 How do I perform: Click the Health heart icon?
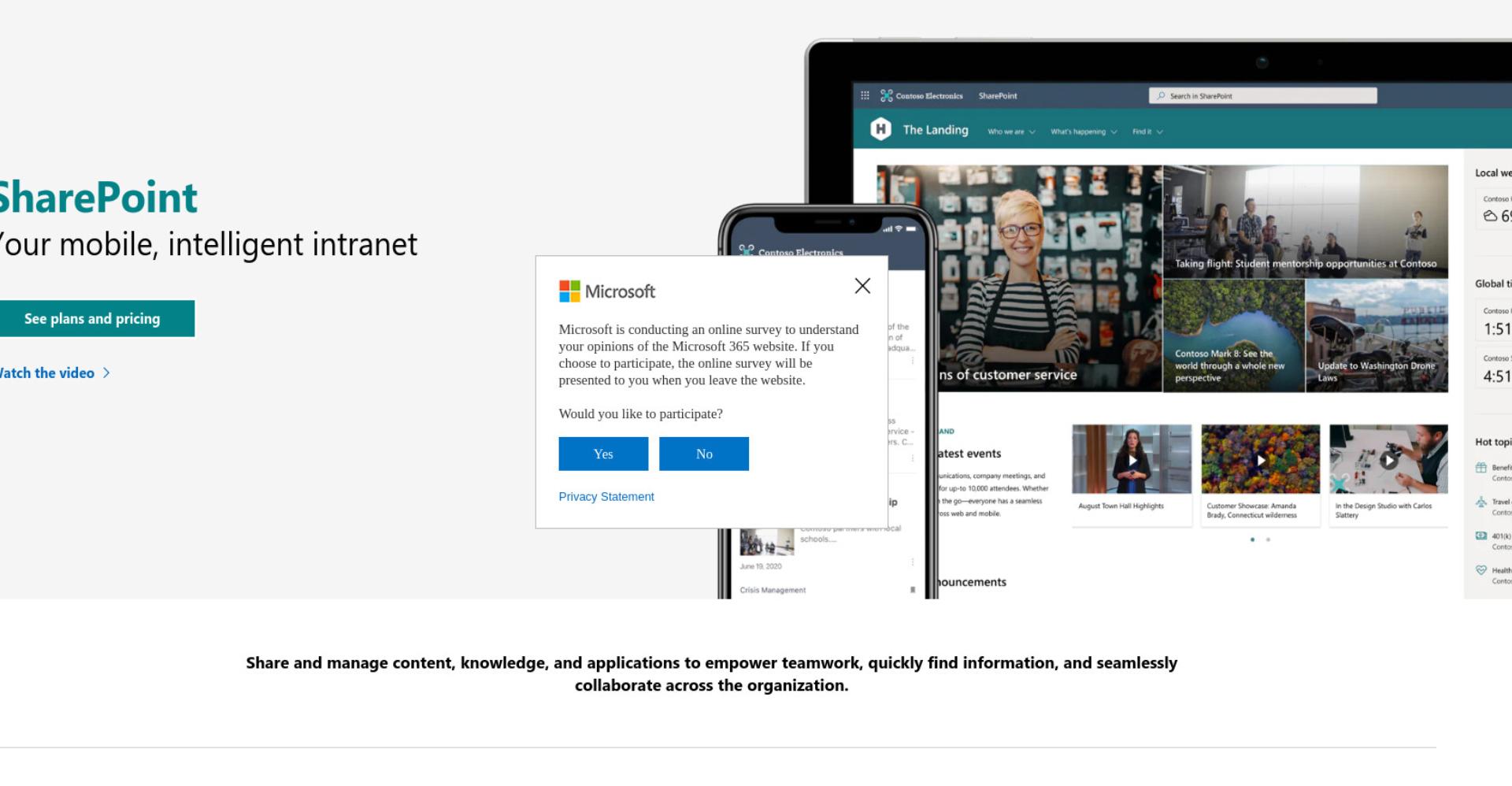coord(1481,570)
